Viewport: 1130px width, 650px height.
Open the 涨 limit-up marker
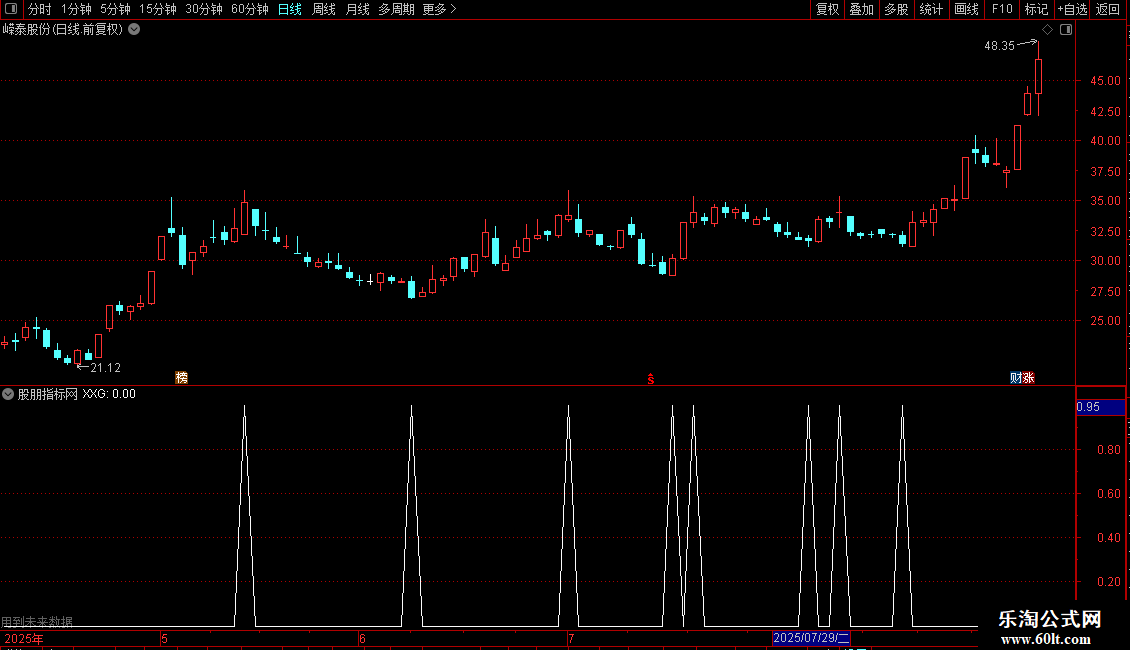[x=1028, y=378]
